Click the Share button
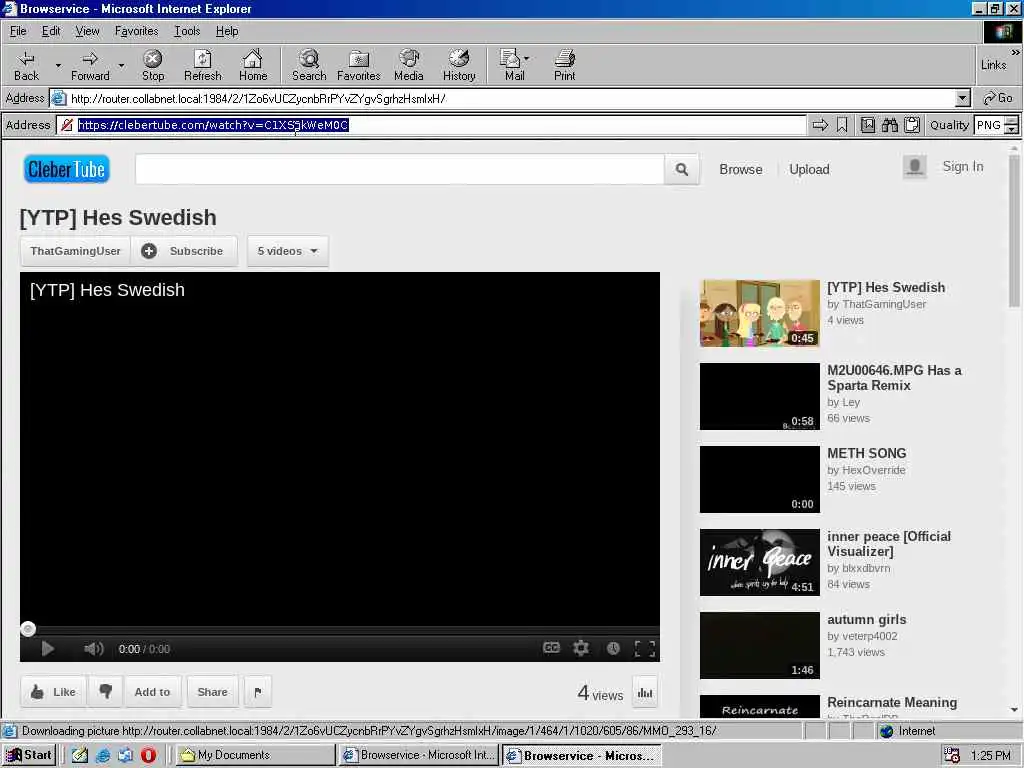This screenshot has width=1024, height=768. coord(212,692)
